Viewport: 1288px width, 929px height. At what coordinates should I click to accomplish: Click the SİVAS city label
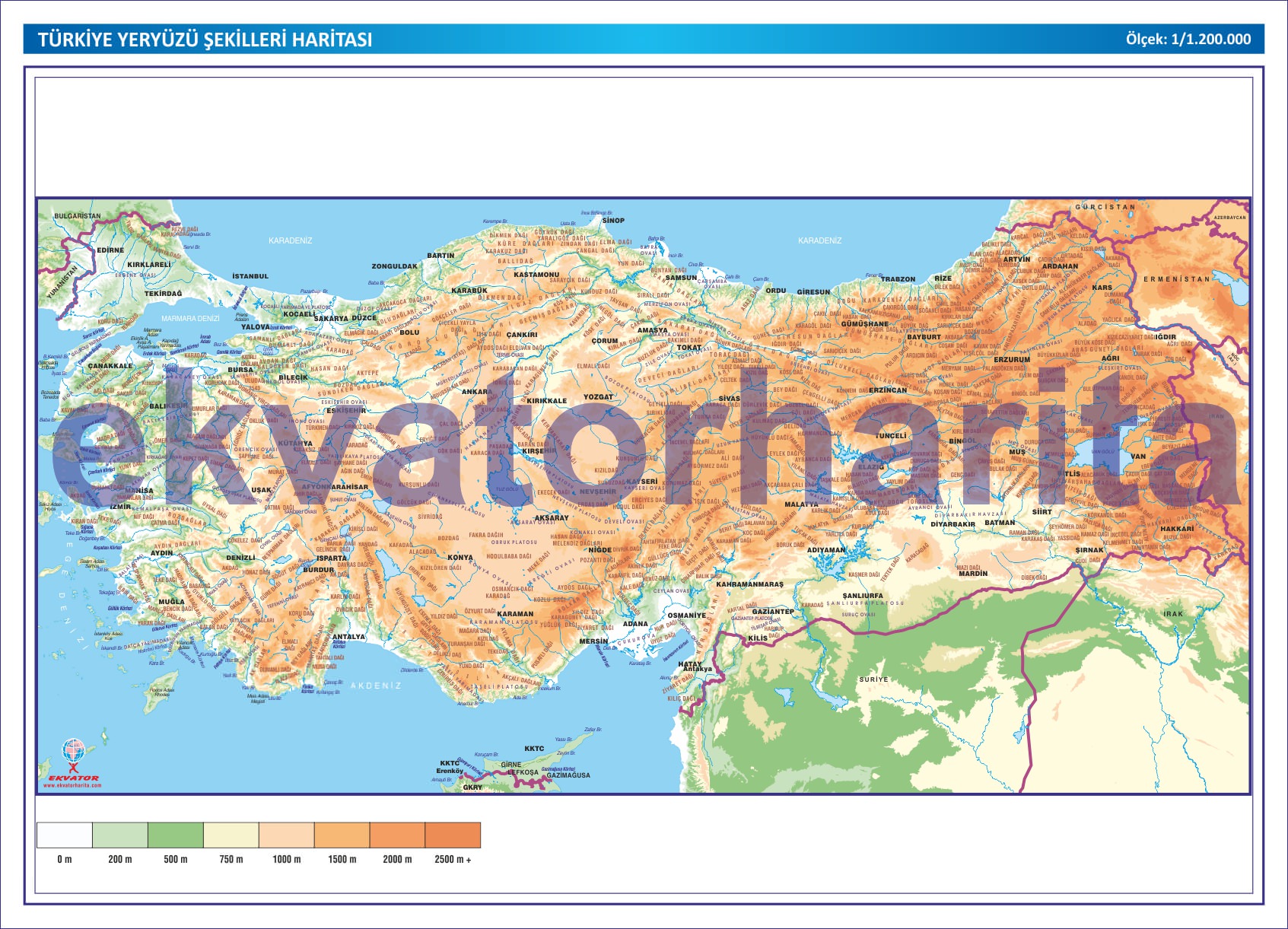[730, 398]
